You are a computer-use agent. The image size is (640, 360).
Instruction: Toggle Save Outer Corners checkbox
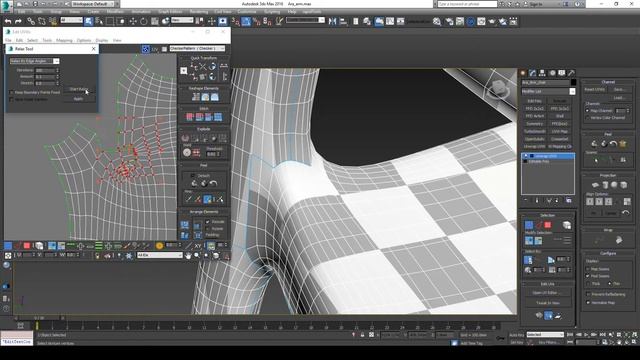11,99
